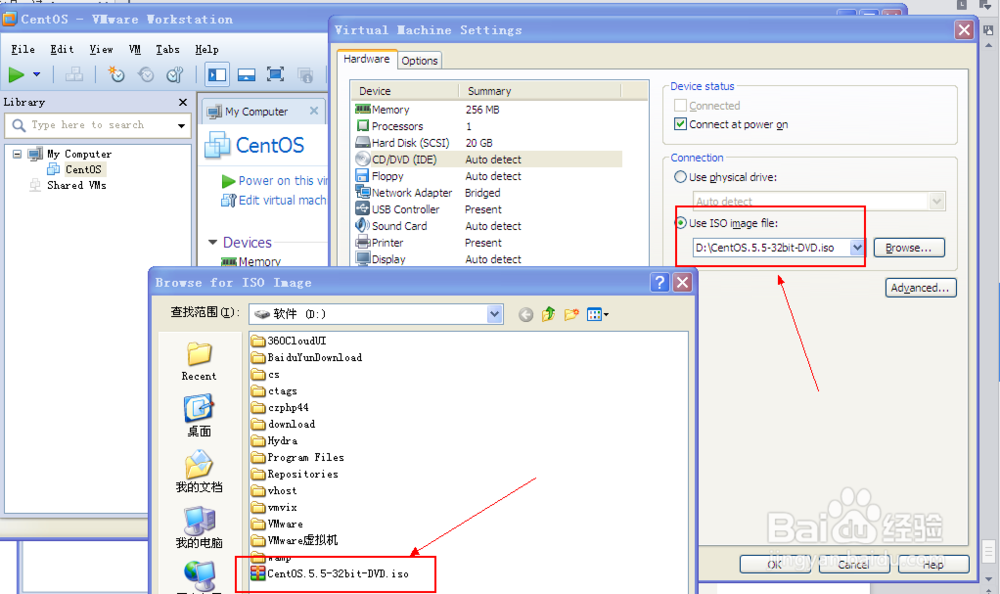Click the take snapshot toolbar icon
The height and width of the screenshot is (594, 1000).
click(116, 75)
